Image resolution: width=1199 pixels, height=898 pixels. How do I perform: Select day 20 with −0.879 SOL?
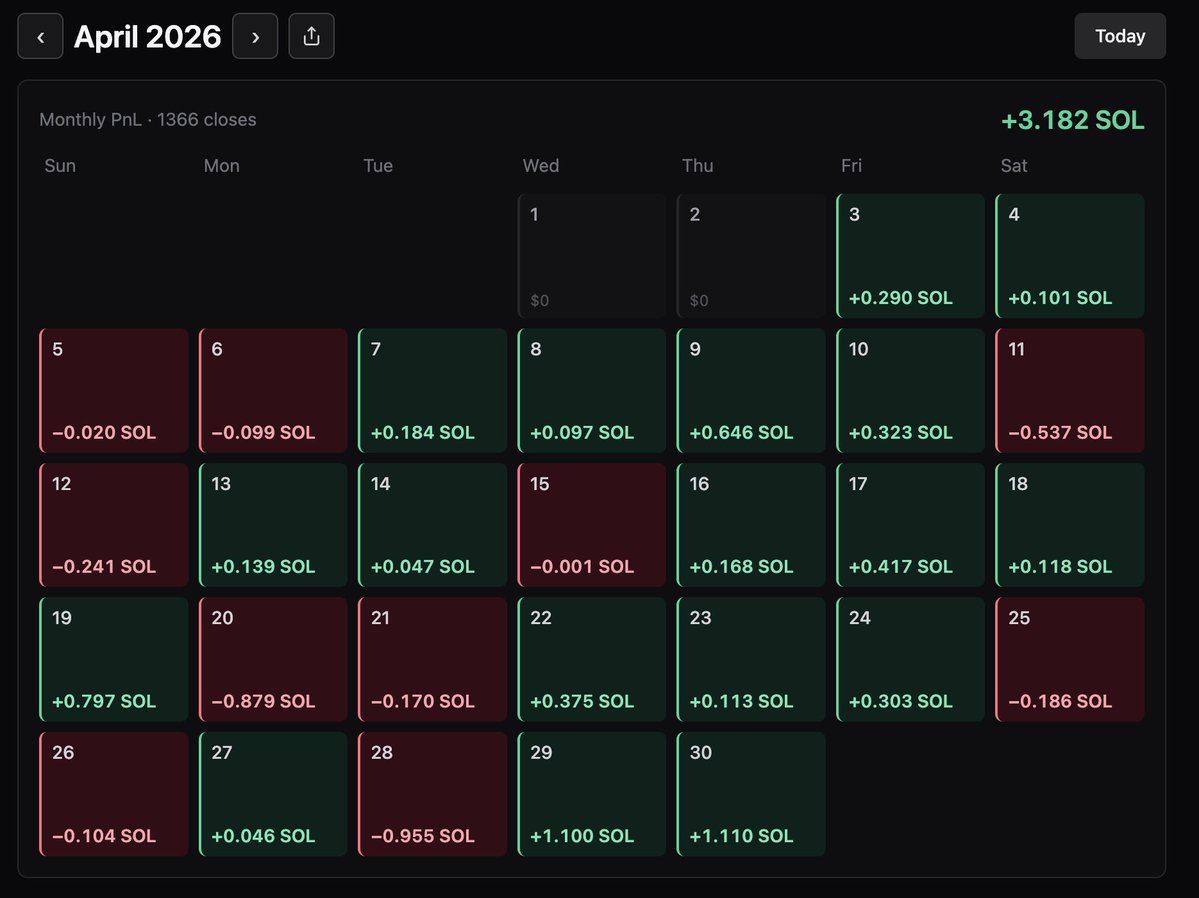pyautogui.click(x=273, y=659)
